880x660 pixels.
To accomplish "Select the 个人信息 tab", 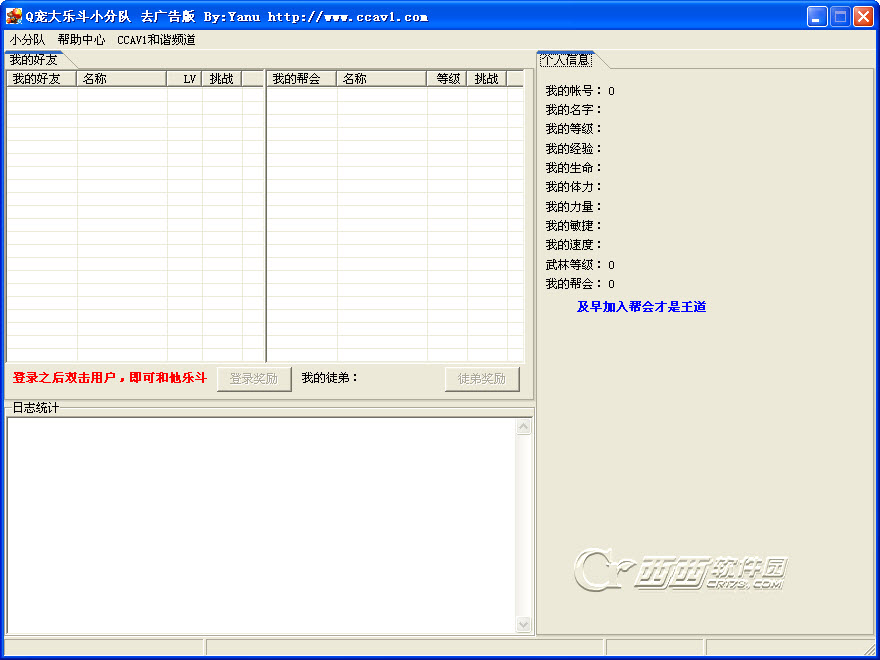I will pyautogui.click(x=565, y=60).
